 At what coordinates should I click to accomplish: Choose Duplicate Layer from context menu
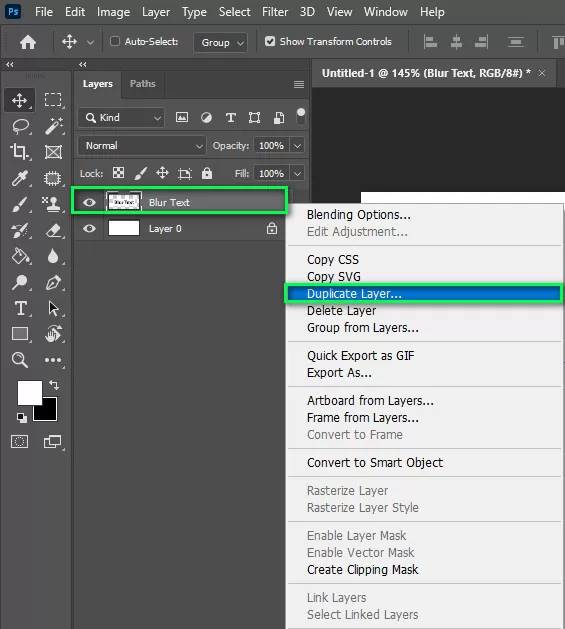423,294
